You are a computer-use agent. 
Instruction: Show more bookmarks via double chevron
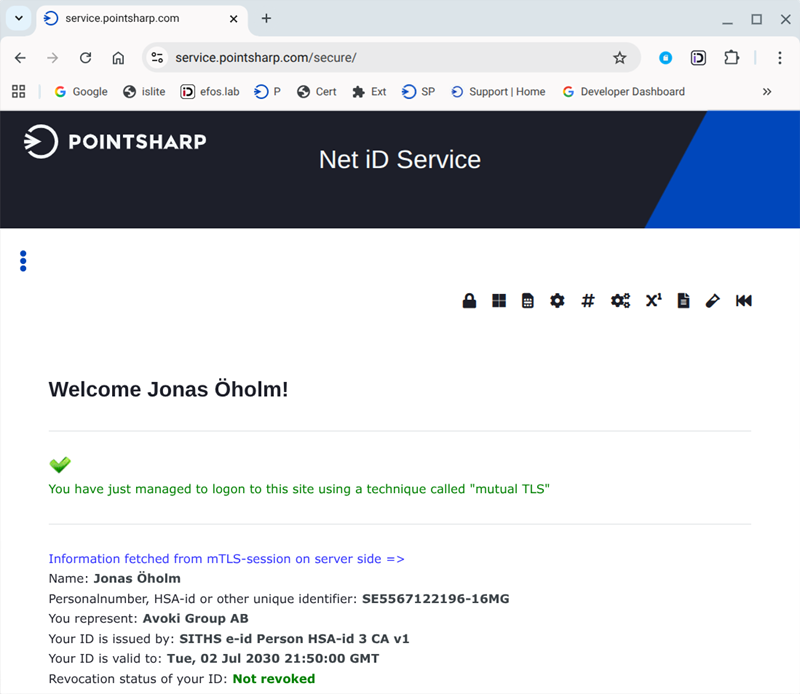pos(767,91)
